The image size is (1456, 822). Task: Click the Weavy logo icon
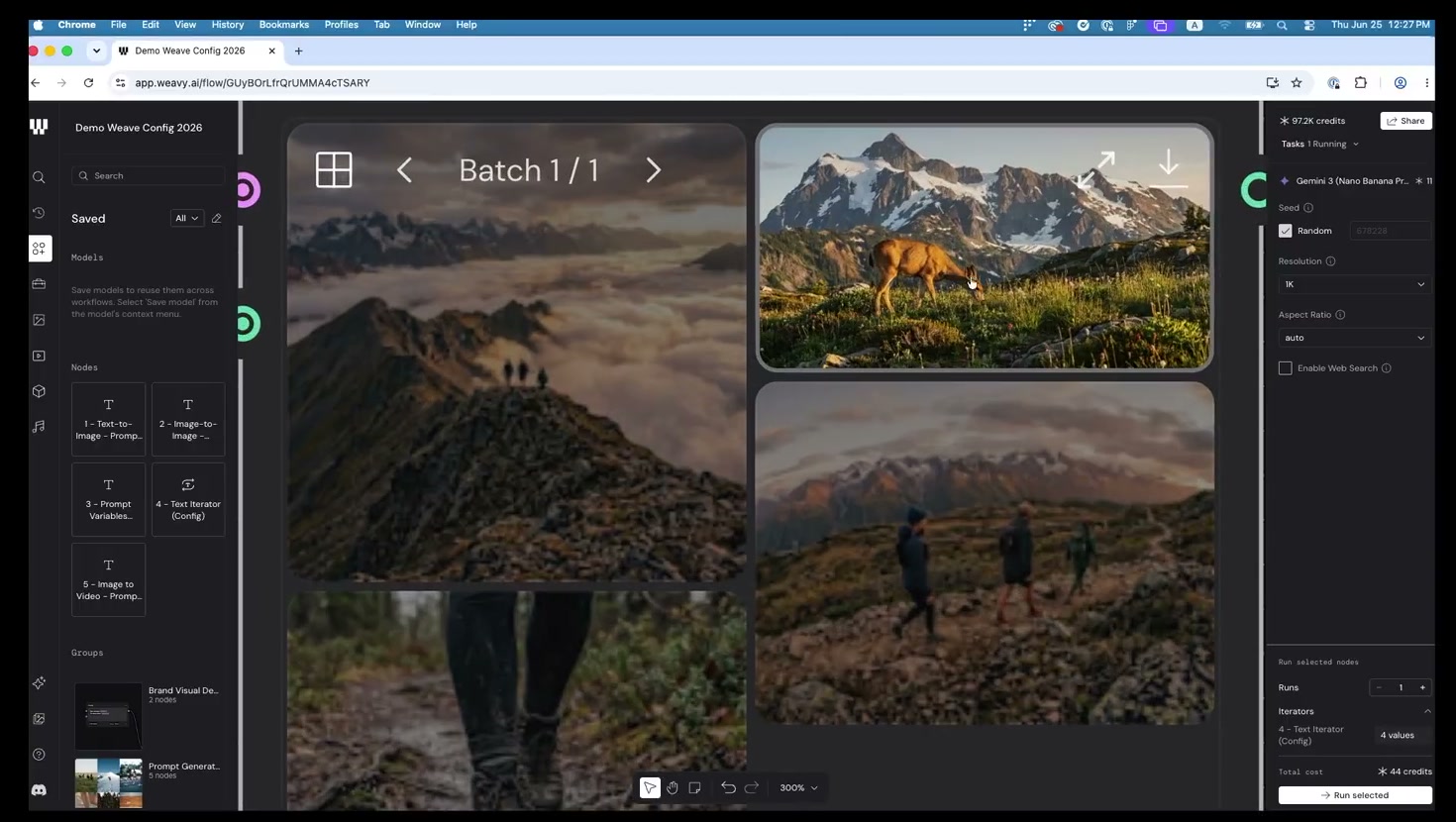tap(39, 127)
